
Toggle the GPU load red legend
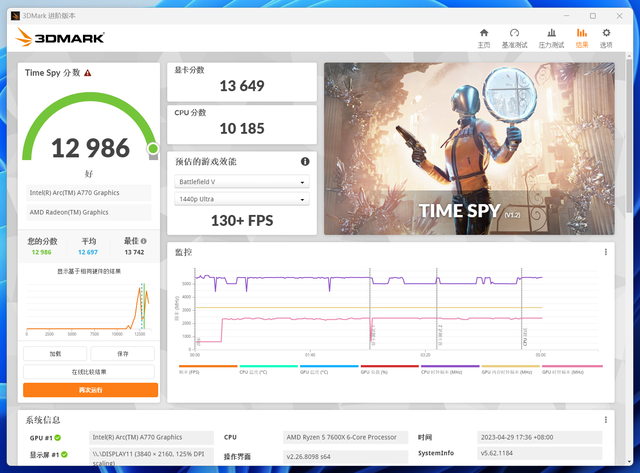389,369
